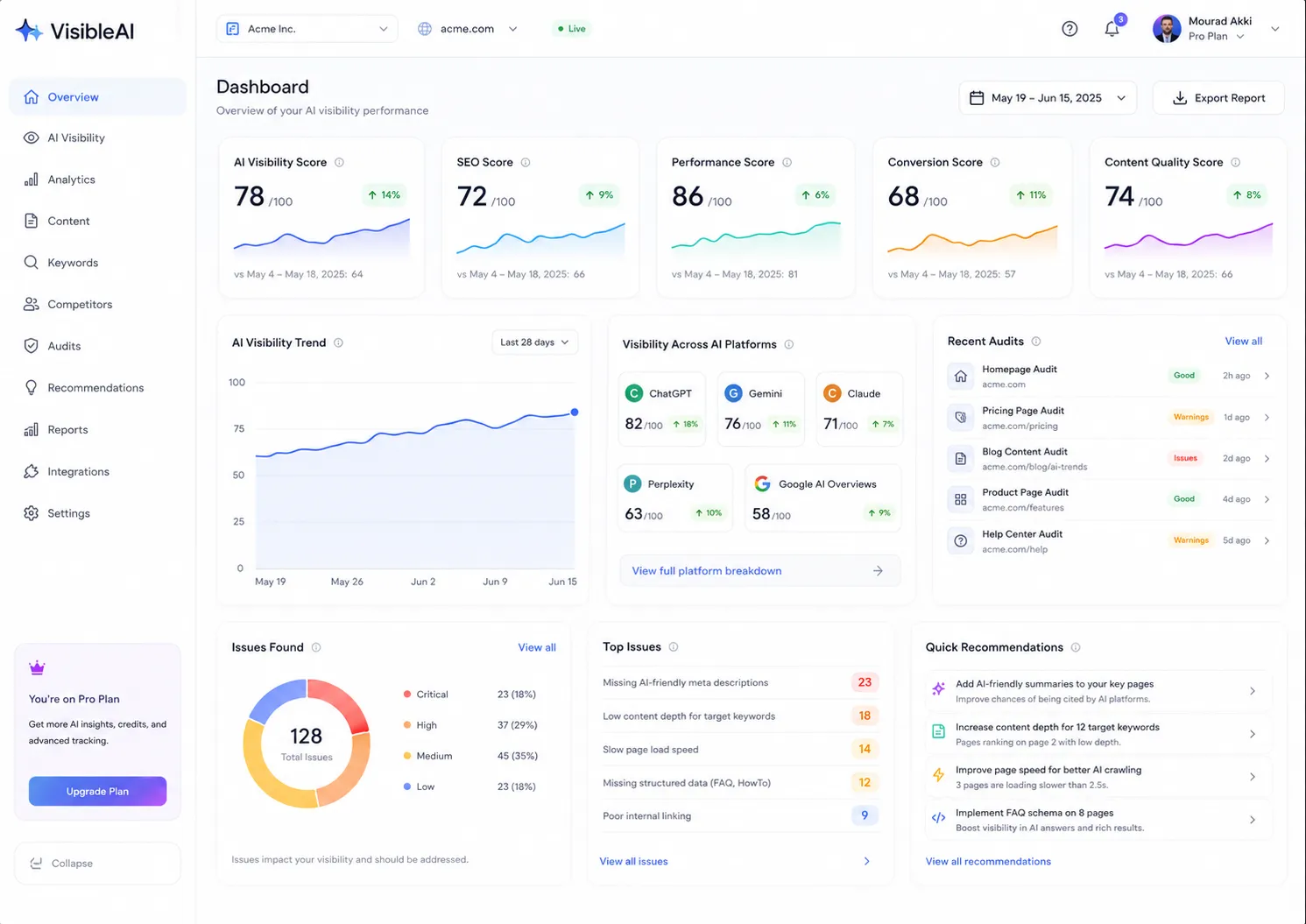Click the Perplexity platform icon
This screenshot has height=924, width=1306.
[632, 483]
